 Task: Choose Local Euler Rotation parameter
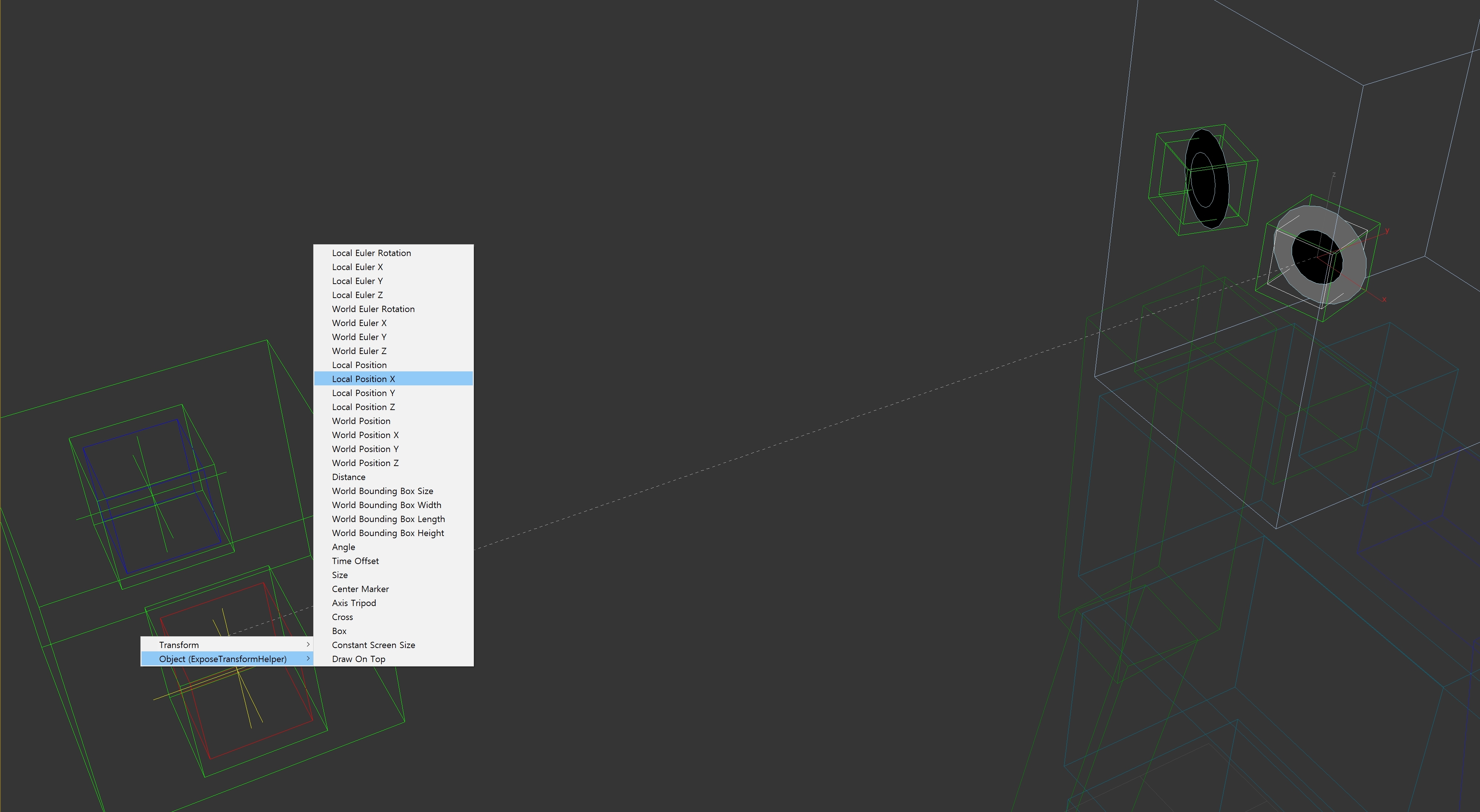371,253
